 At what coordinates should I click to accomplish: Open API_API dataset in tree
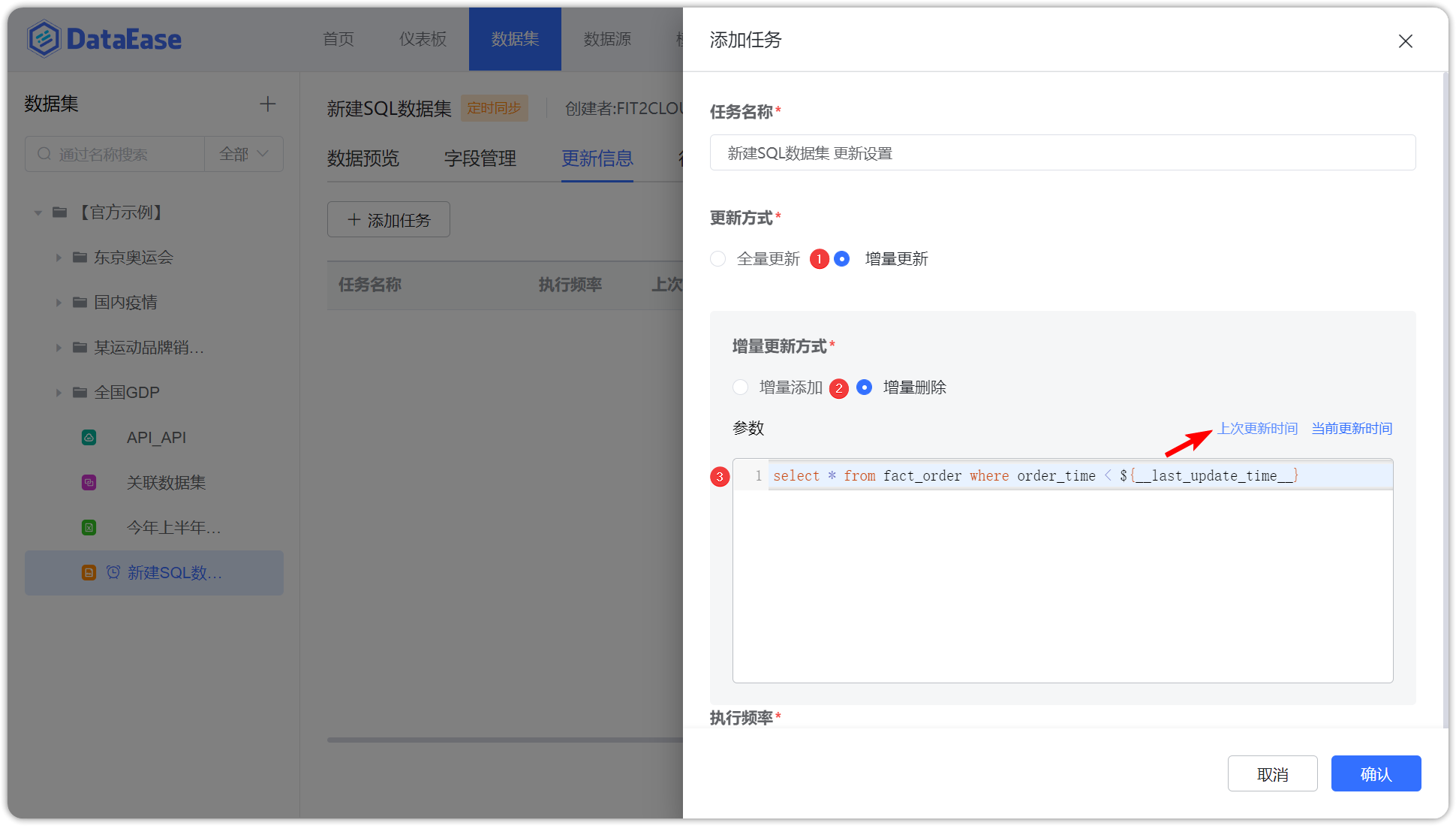click(x=156, y=438)
